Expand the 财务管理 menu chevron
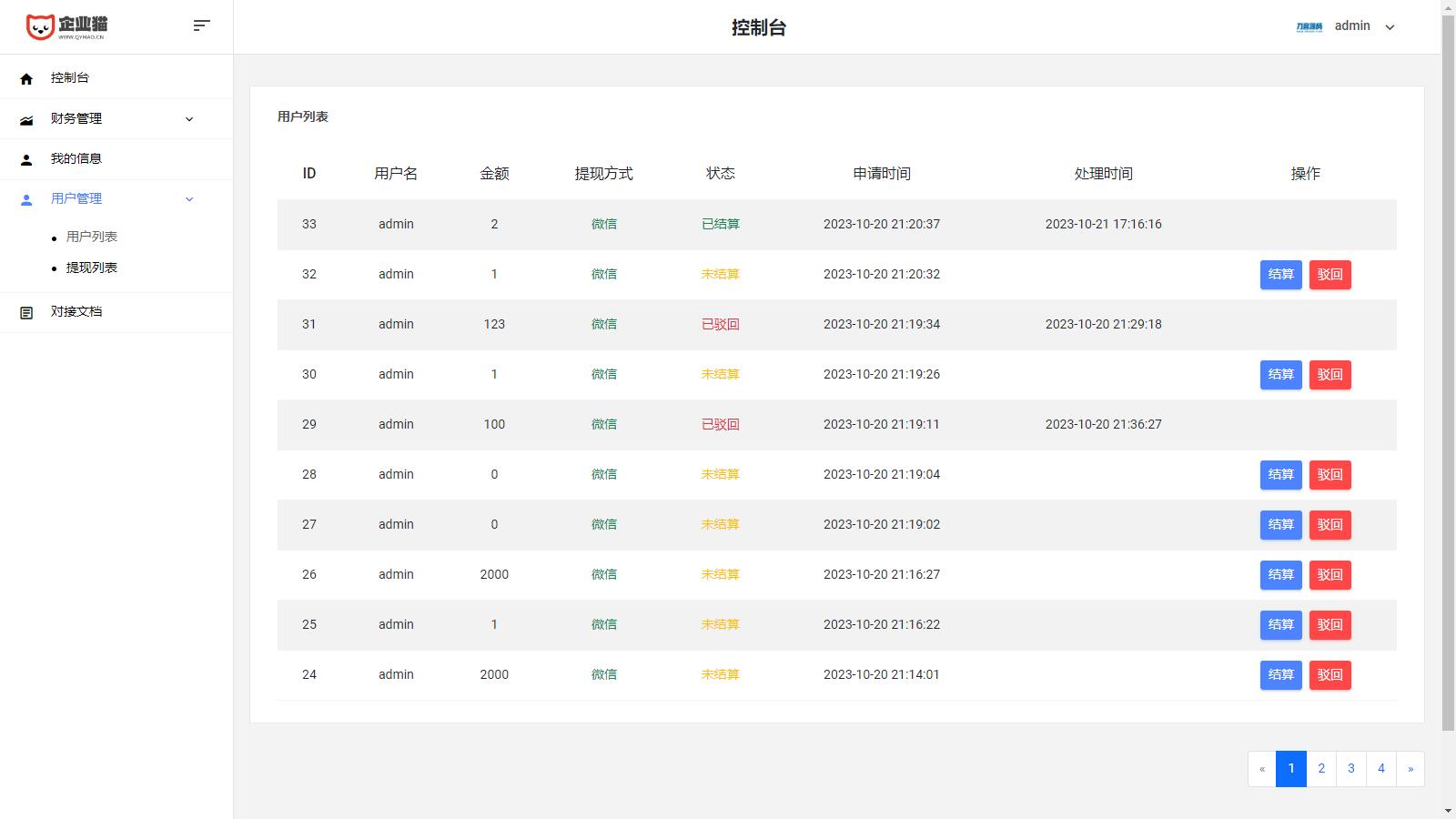Screen dimensions: 1456x819 point(189,119)
